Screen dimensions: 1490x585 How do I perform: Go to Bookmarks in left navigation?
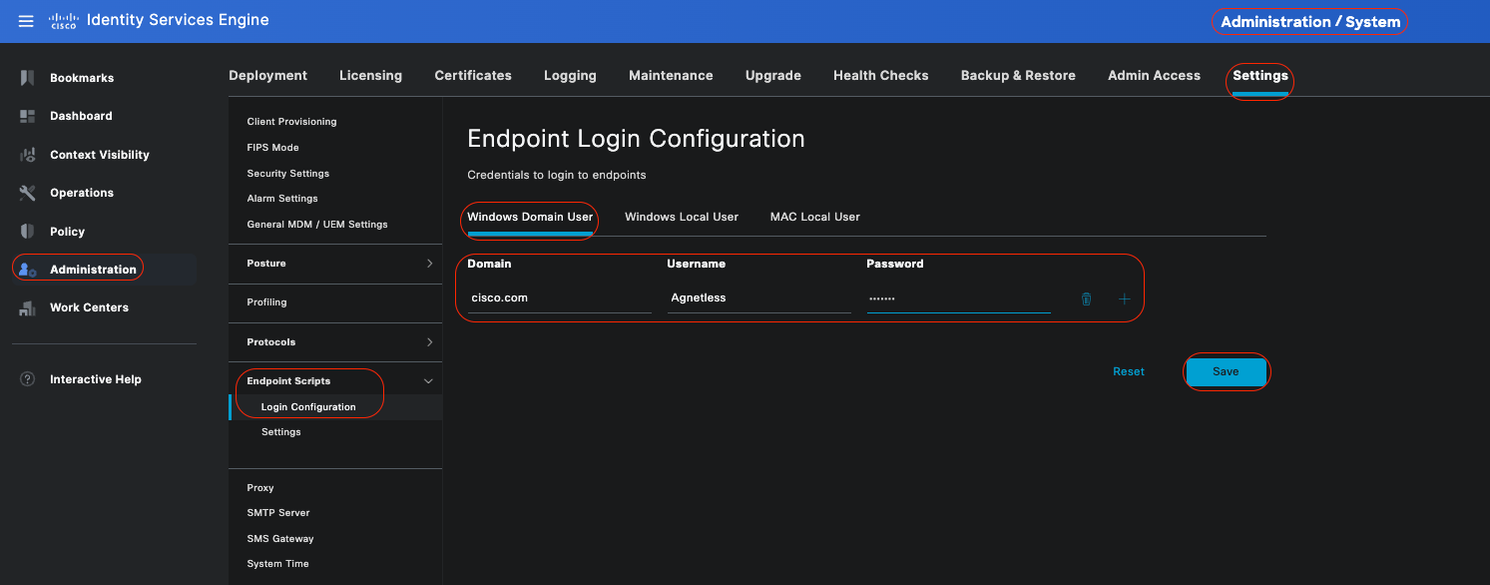coord(82,78)
